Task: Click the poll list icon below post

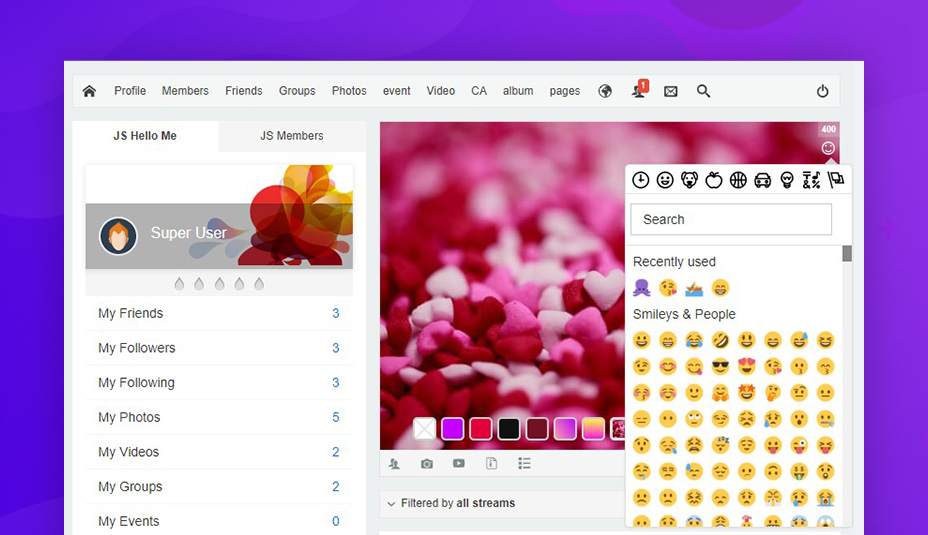Action: click(x=524, y=463)
